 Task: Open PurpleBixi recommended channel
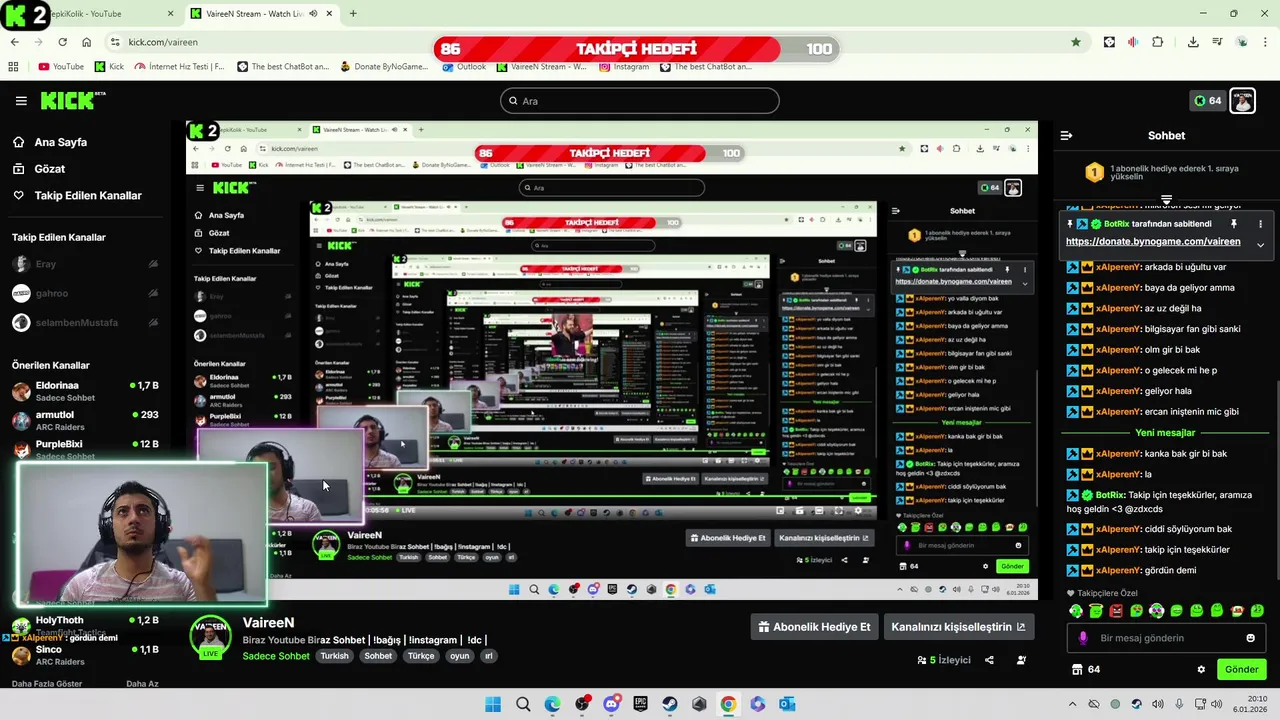tap(84, 448)
